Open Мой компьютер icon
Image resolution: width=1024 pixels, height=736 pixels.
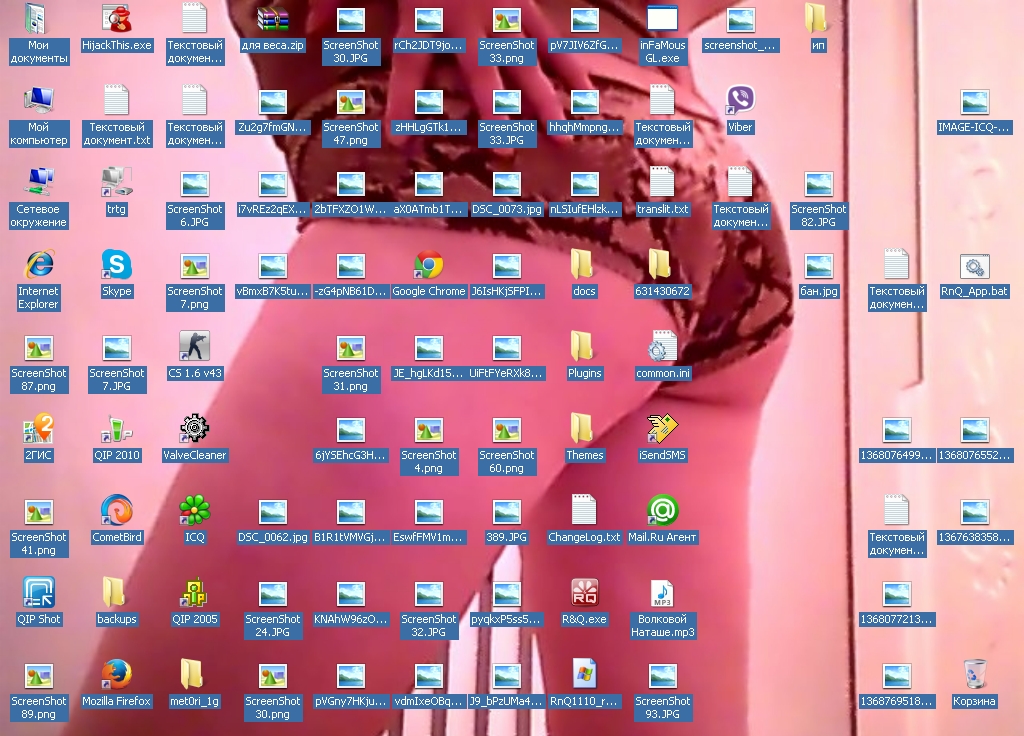[39, 101]
